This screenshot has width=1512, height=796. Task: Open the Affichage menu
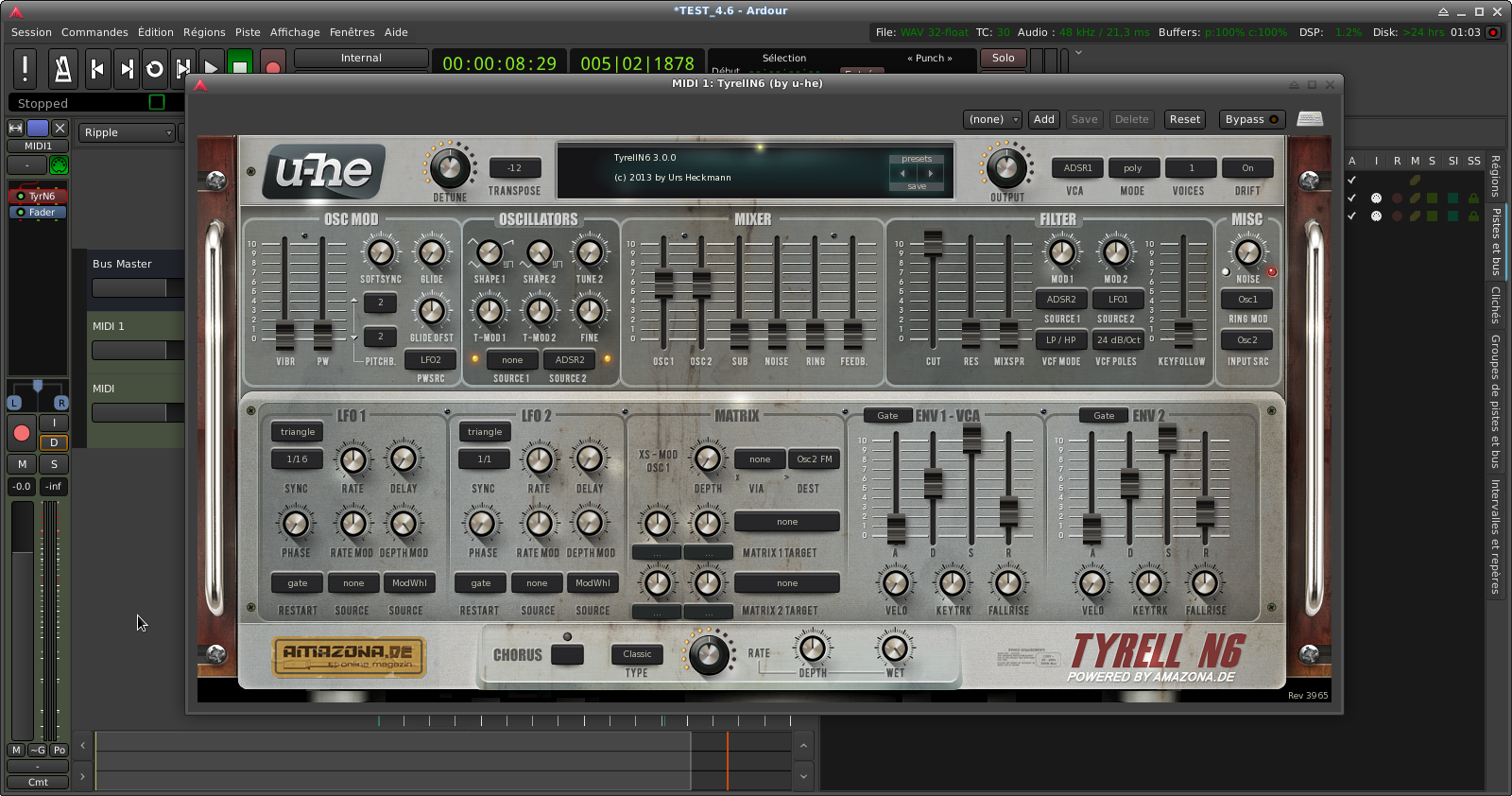[295, 32]
